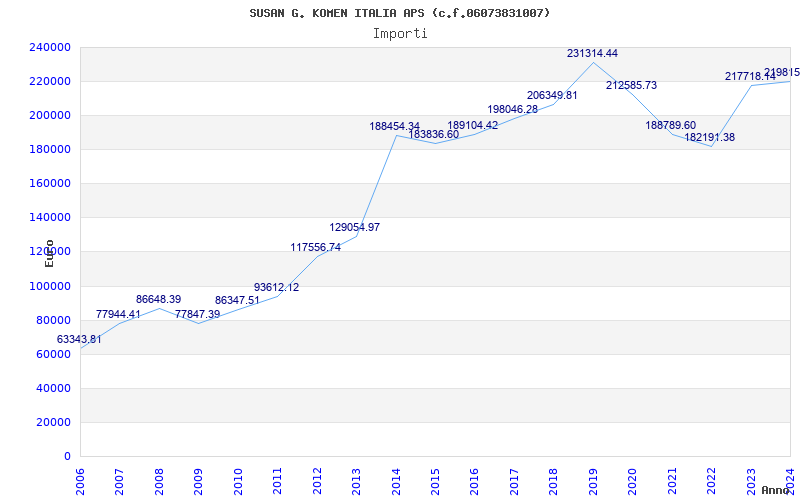The image size is (800, 500).
Task: Click the x-axis year 2015
Action: tap(435, 482)
